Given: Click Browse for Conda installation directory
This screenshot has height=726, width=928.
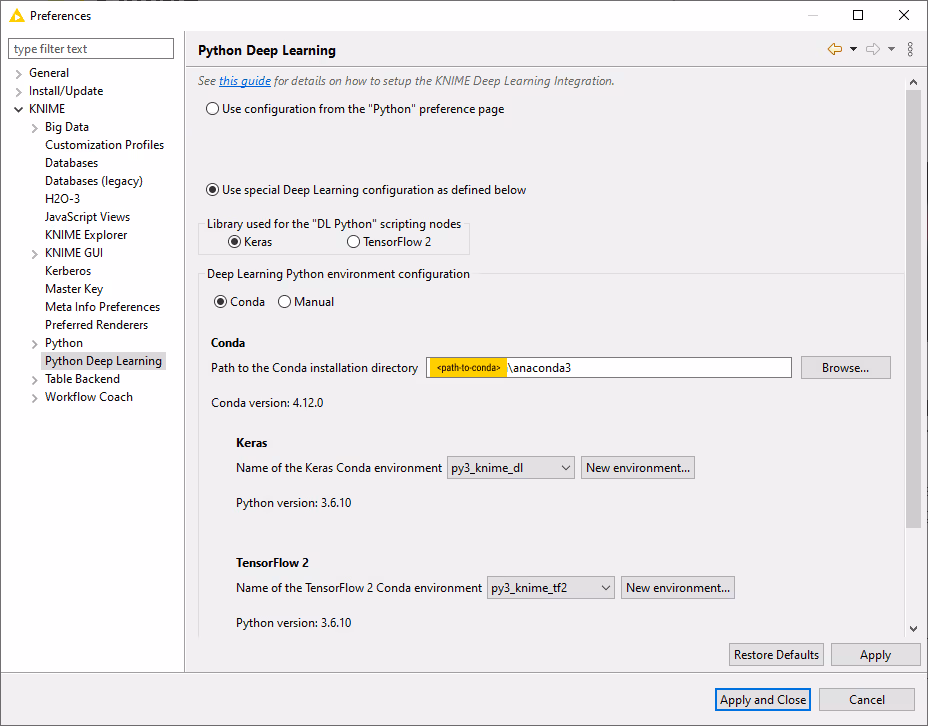Looking at the screenshot, I should click(845, 368).
